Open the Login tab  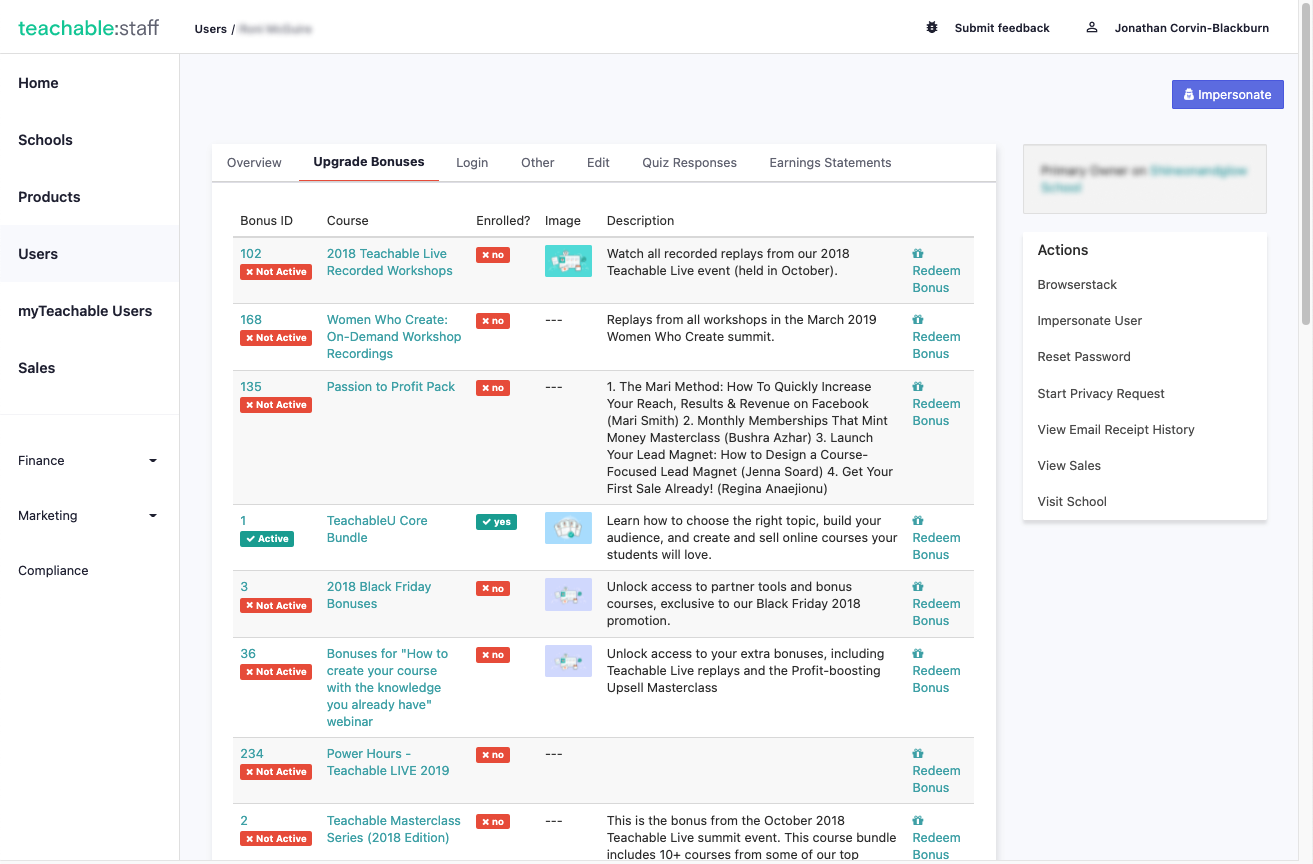click(x=472, y=163)
